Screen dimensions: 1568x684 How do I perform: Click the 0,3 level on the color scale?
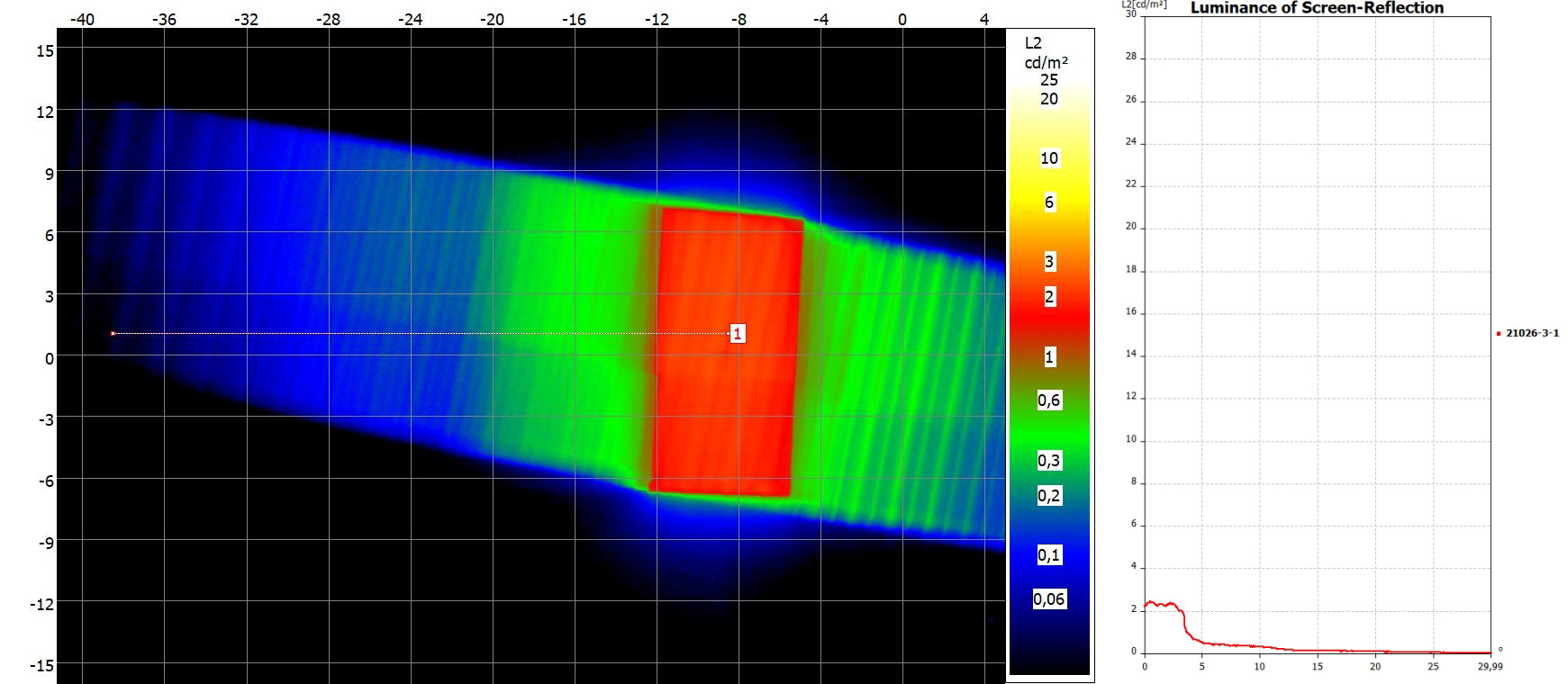point(1048,461)
